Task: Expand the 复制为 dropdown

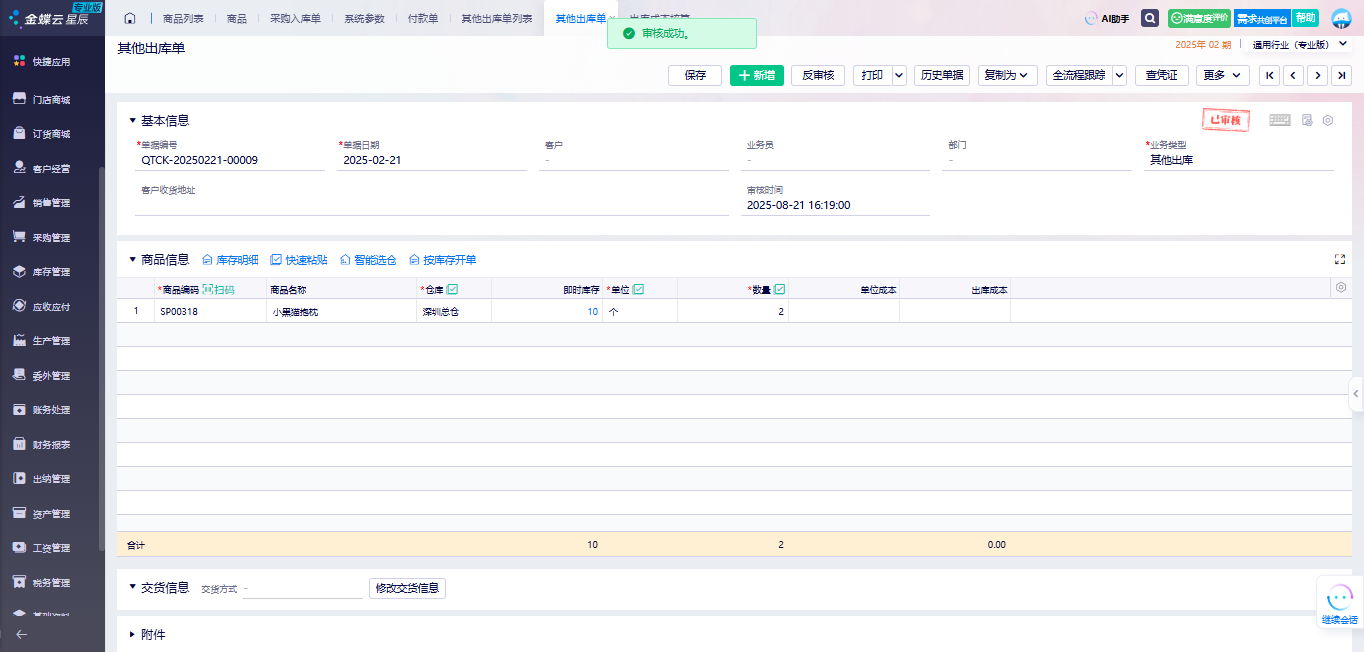Action: pyautogui.click(x=1007, y=75)
